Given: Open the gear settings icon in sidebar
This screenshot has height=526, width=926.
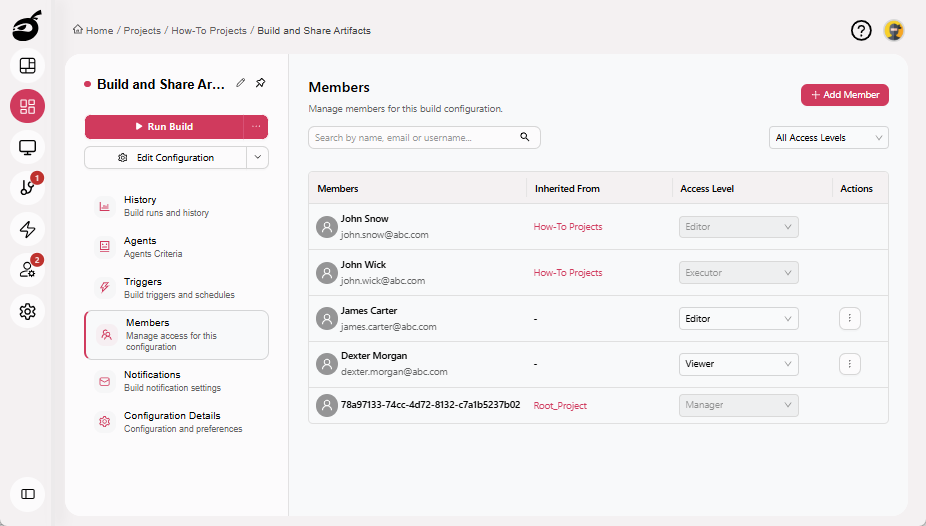Looking at the screenshot, I should pos(27,311).
